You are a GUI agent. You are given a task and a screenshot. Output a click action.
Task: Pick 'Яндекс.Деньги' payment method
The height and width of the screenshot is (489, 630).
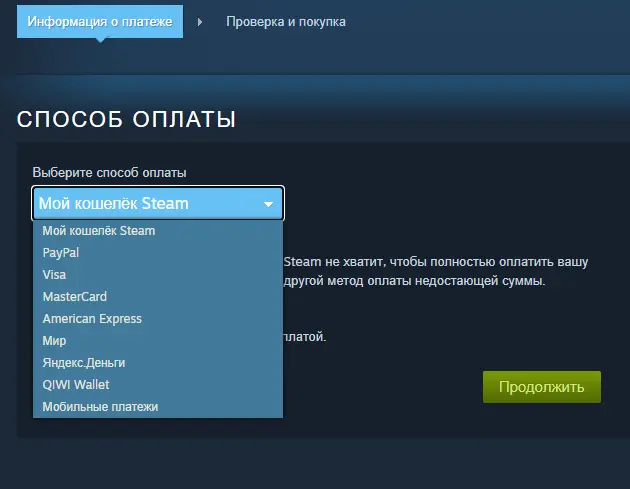click(x=158, y=363)
